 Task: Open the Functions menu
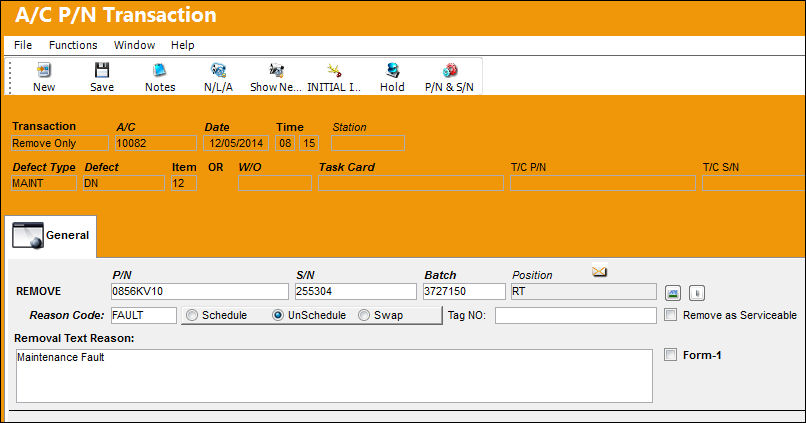[73, 45]
